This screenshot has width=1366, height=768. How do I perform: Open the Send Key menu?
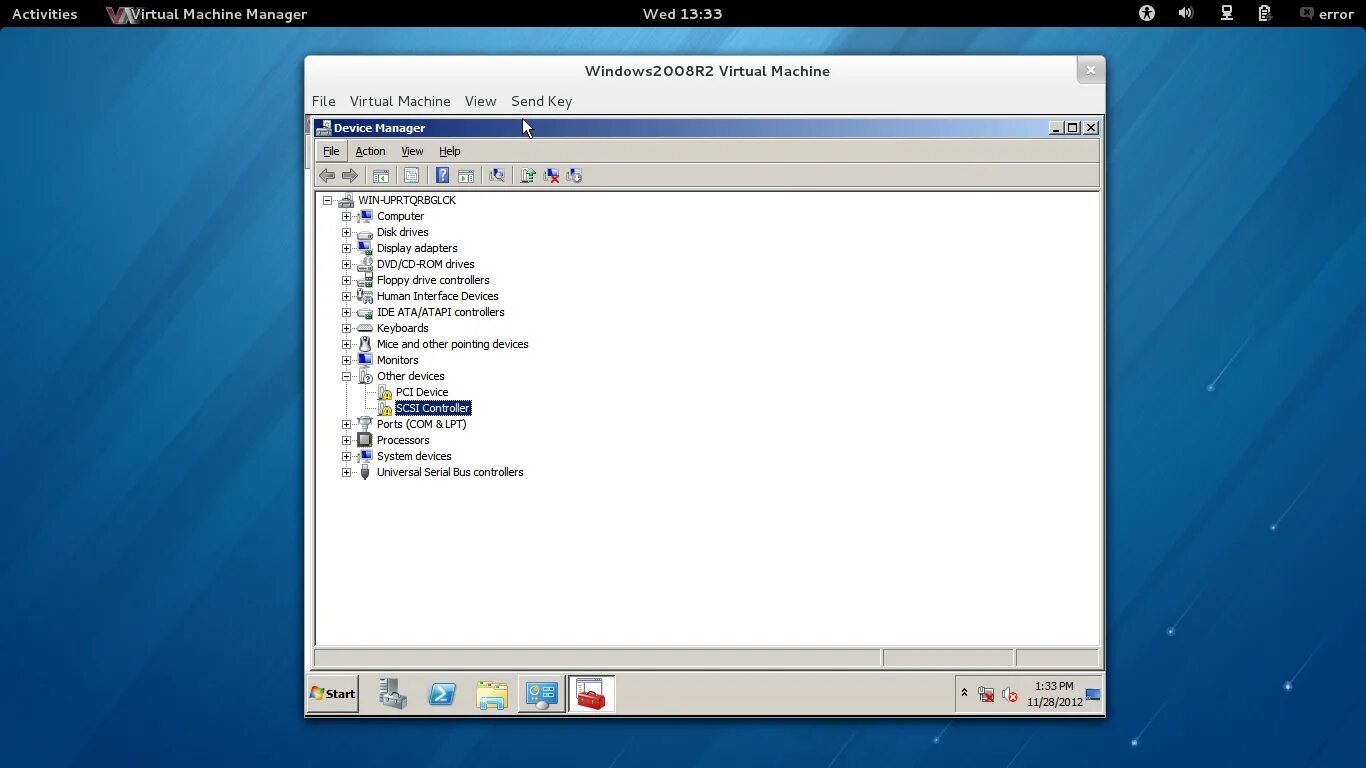pyautogui.click(x=541, y=101)
